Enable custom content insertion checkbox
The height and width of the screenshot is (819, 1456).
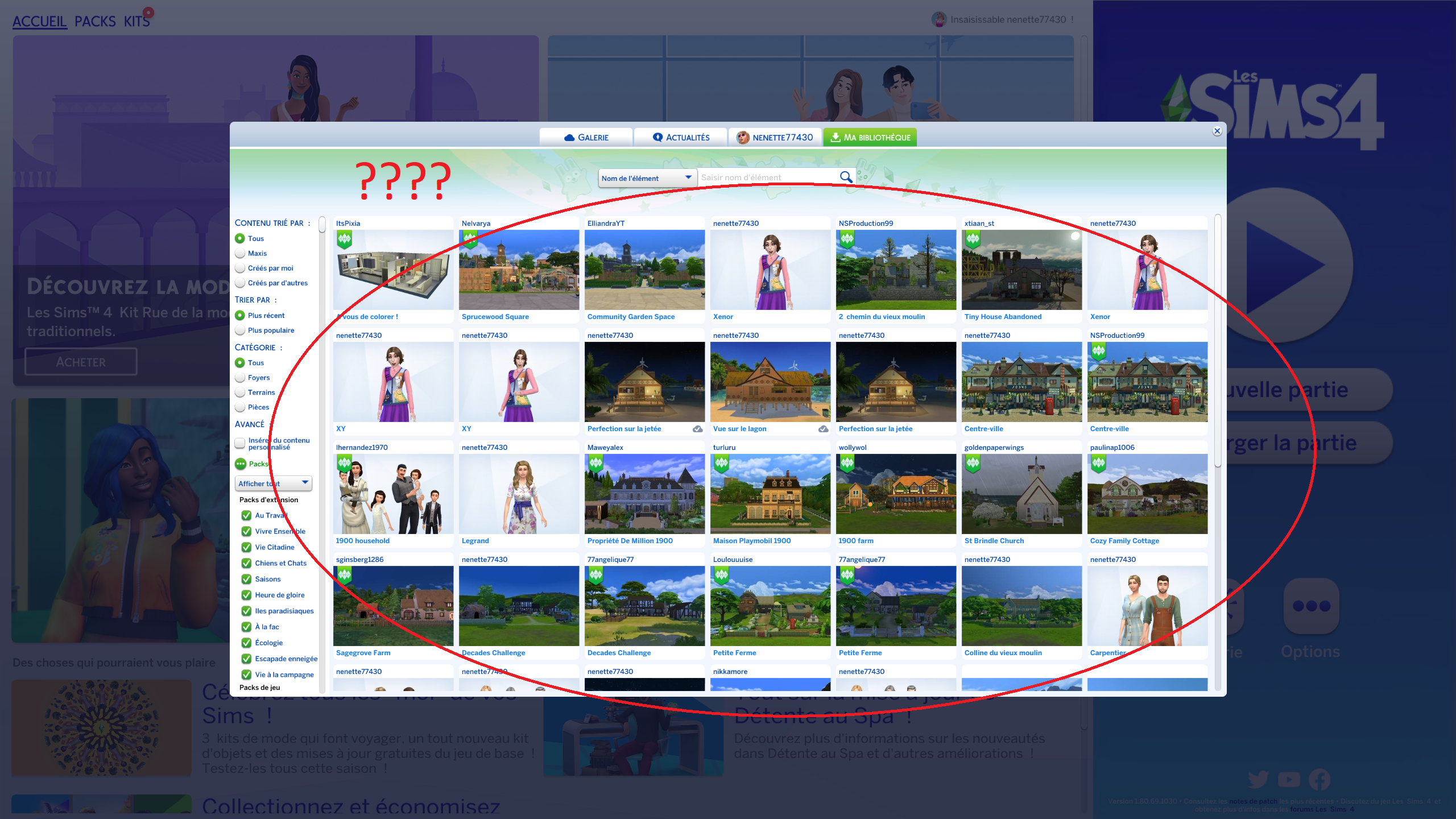[240, 443]
